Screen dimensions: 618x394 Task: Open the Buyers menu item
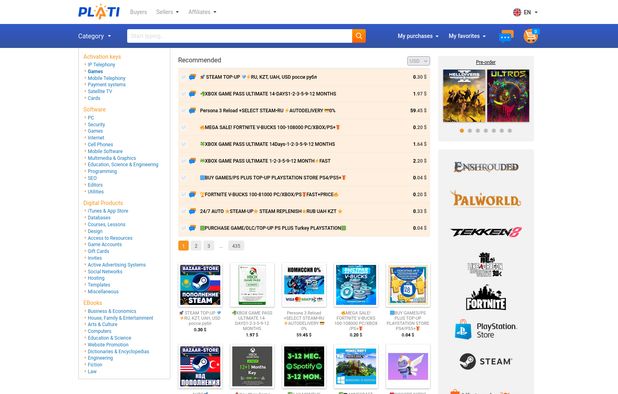pyautogui.click(x=138, y=12)
